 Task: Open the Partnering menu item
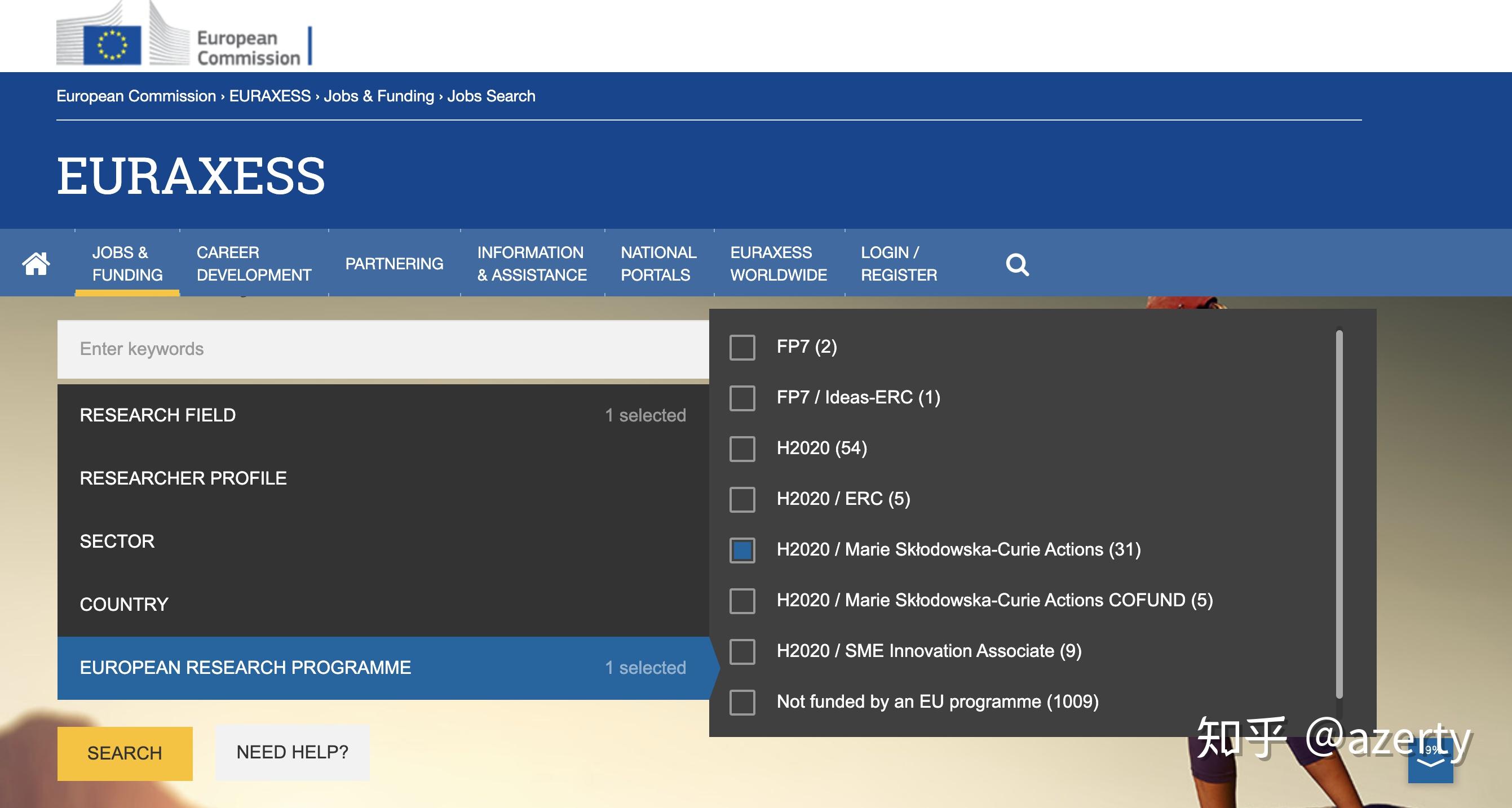point(394,264)
